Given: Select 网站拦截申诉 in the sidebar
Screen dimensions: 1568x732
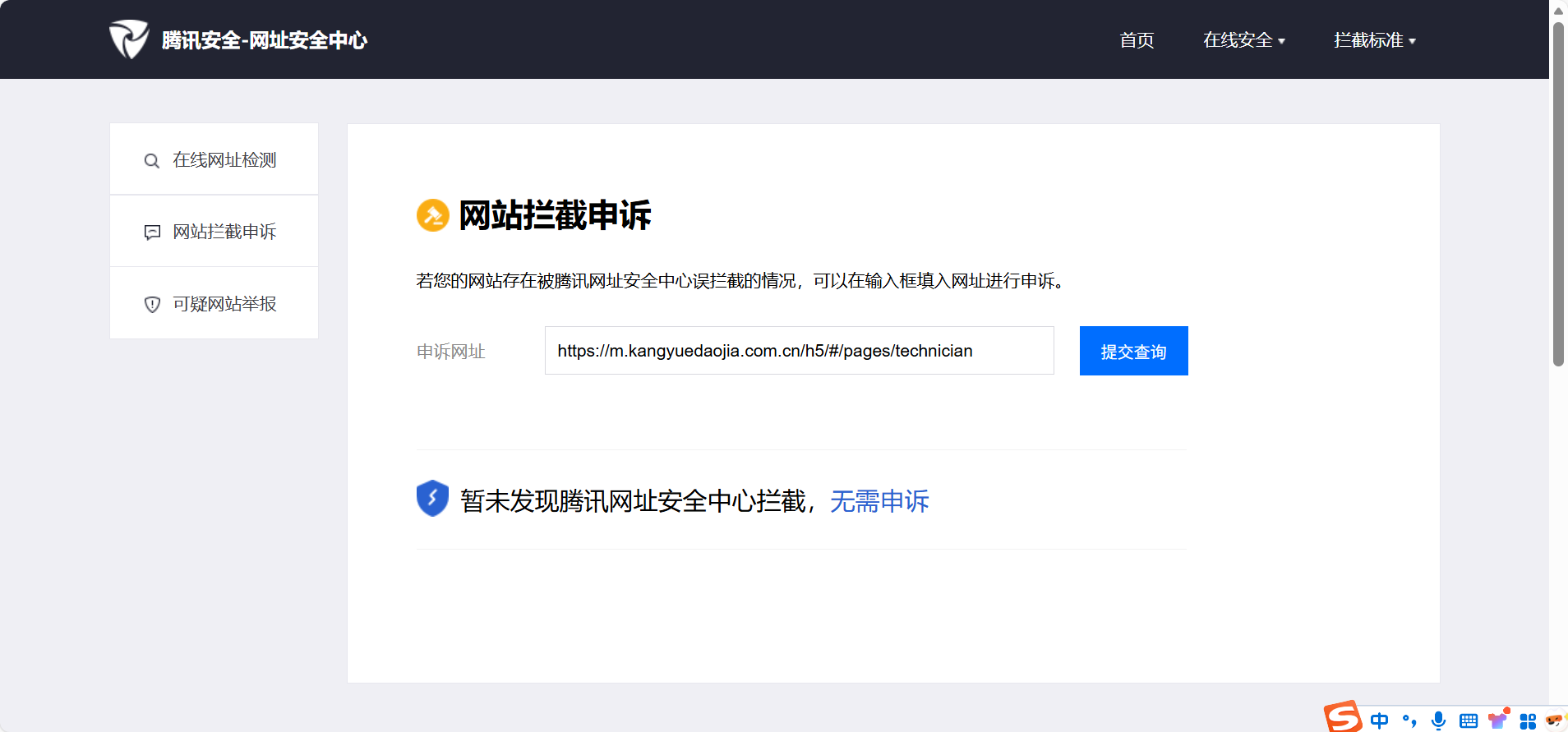Looking at the screenshot, I should (214, 231).
